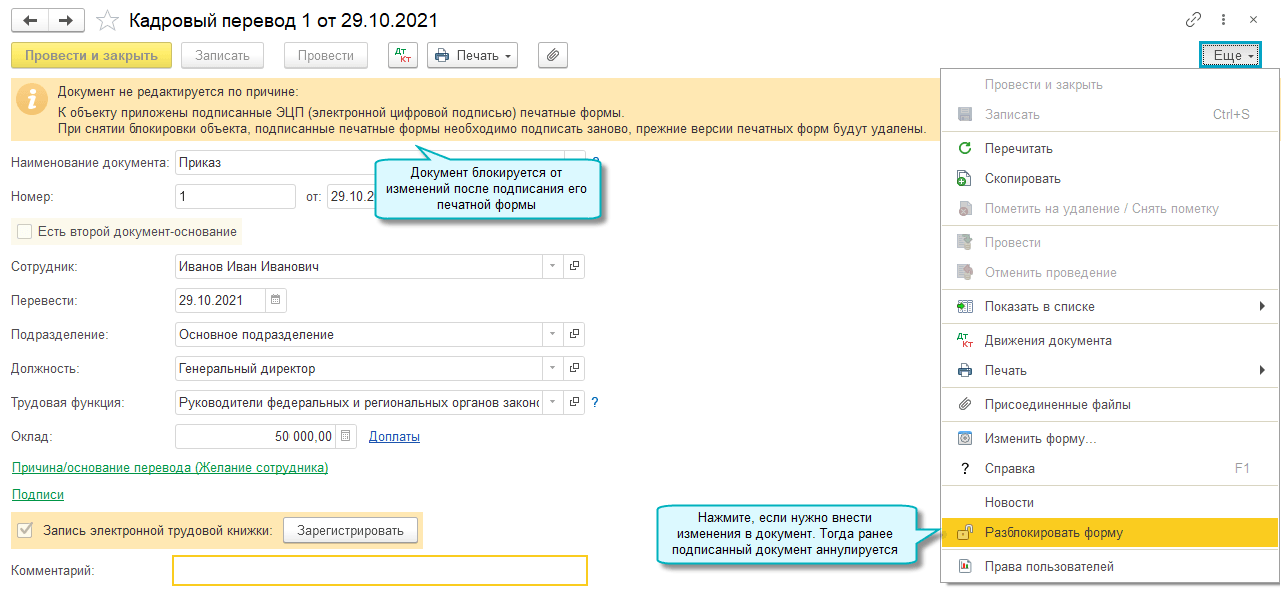
Task: Expand the Подразделение dropdown list
Action: click(x=553, y=335)
